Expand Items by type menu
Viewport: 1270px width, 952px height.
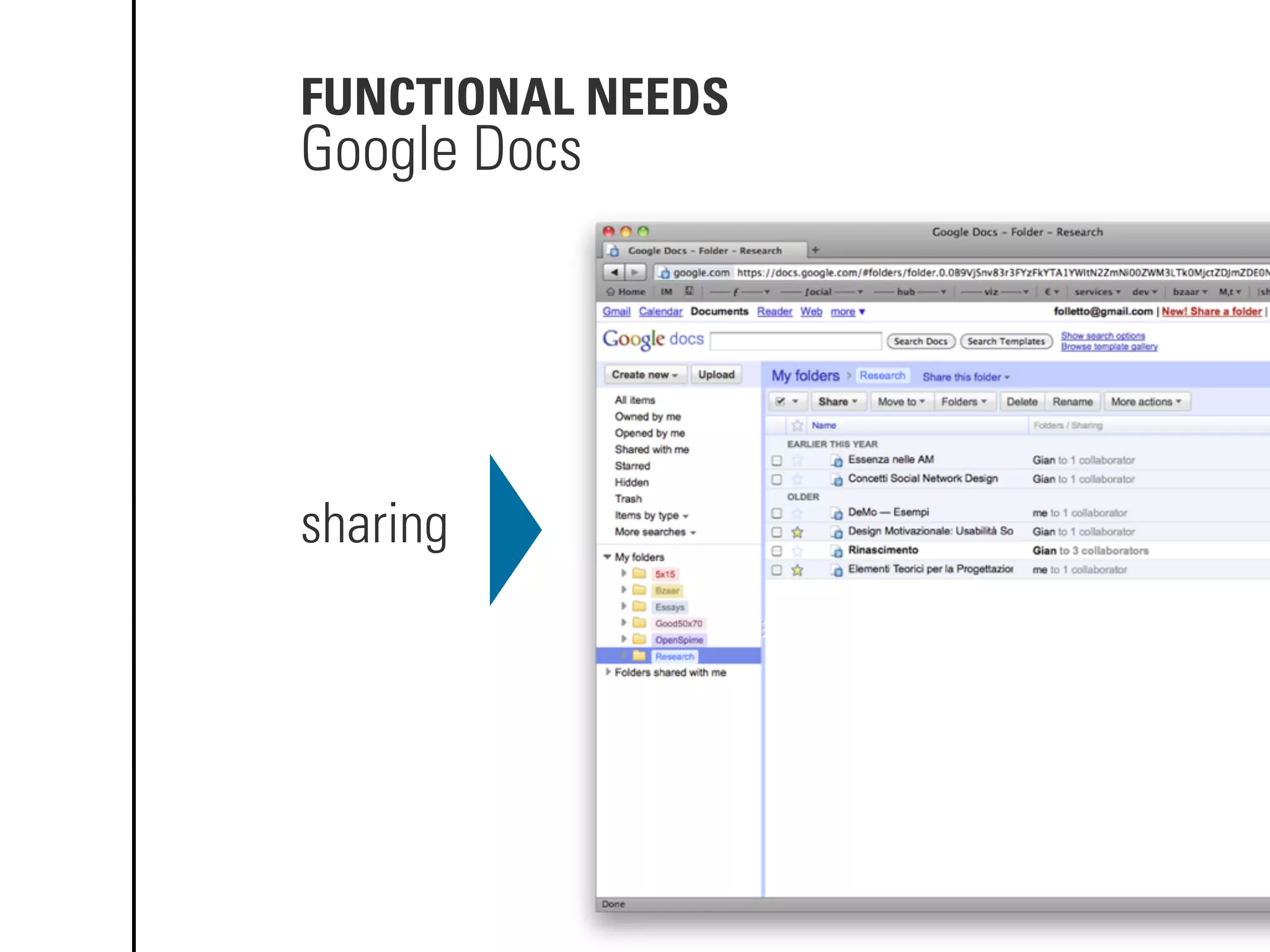click(x=652, y=516)
